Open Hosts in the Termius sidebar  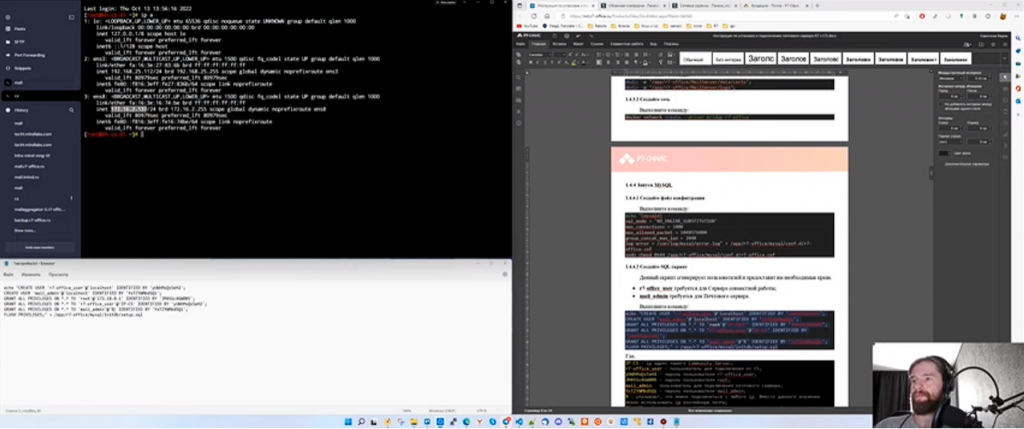coord(20,29)
